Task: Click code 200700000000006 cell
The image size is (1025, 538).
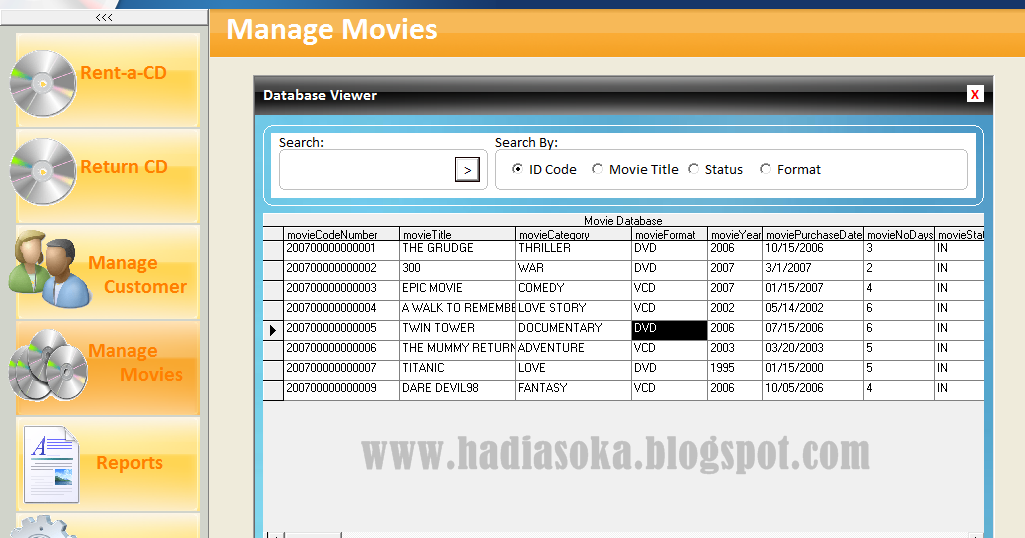Action: click(x=341, y=350)
